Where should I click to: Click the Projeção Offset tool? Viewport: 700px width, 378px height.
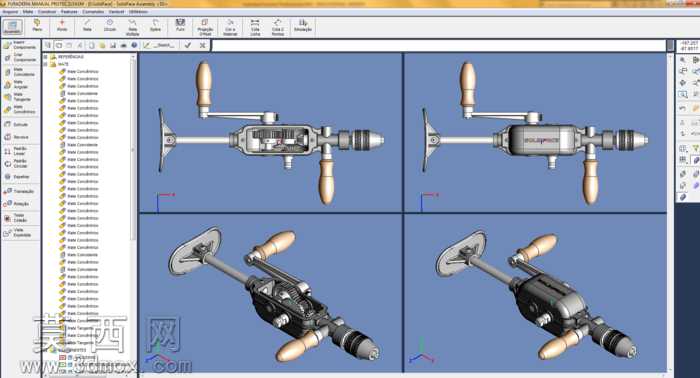point(205,27)
